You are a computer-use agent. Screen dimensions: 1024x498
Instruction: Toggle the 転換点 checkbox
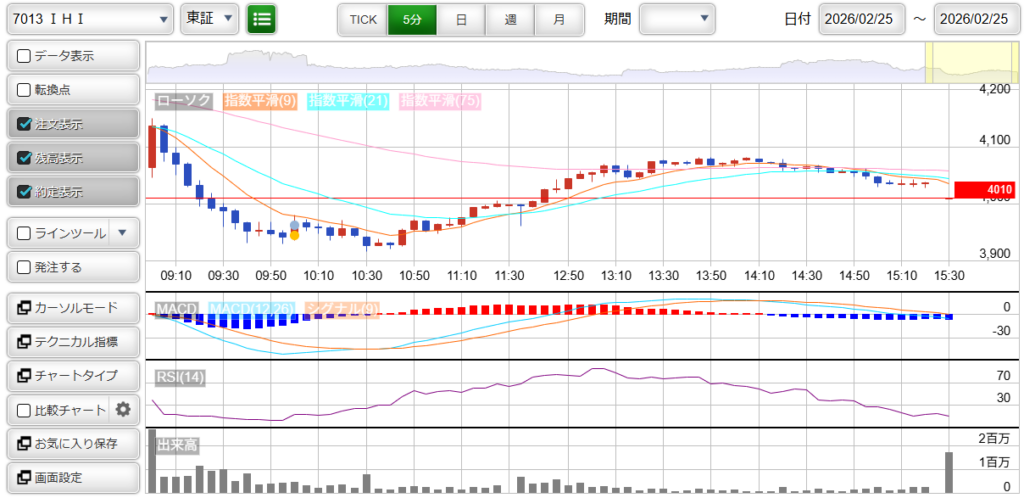click(25, 90)
